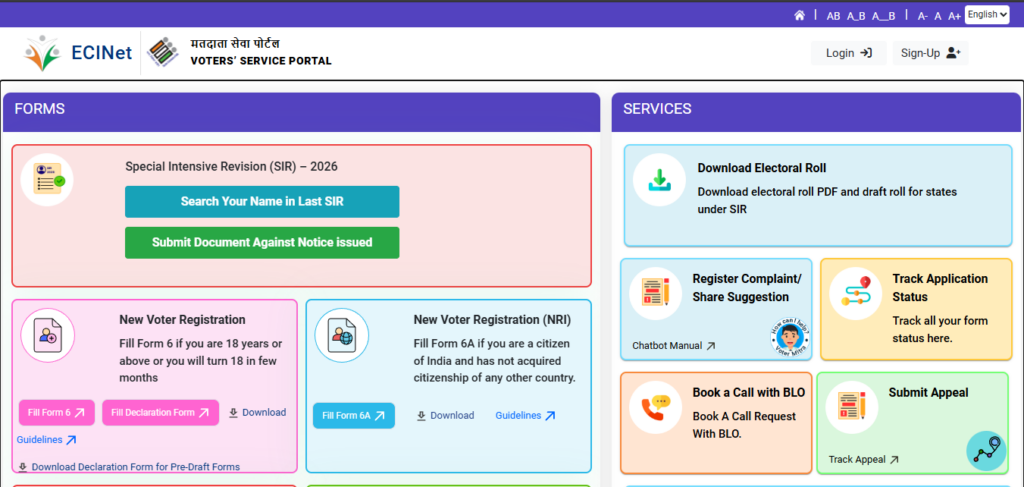This screenshot has width=1024, height=487.
Task: Open Download Electoral Roll heading
Action: coord(761,168)
